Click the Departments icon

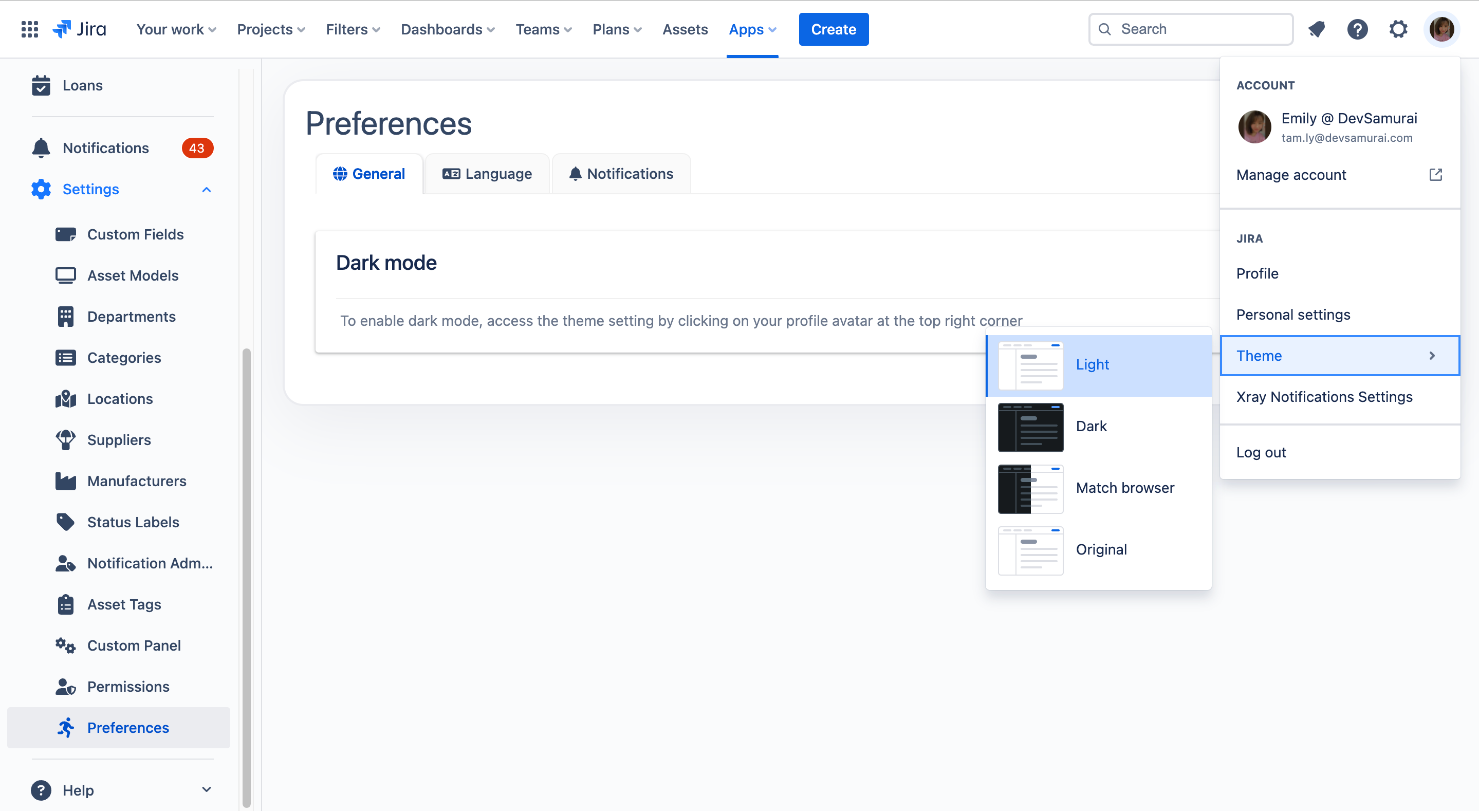(x=66, y=316)
